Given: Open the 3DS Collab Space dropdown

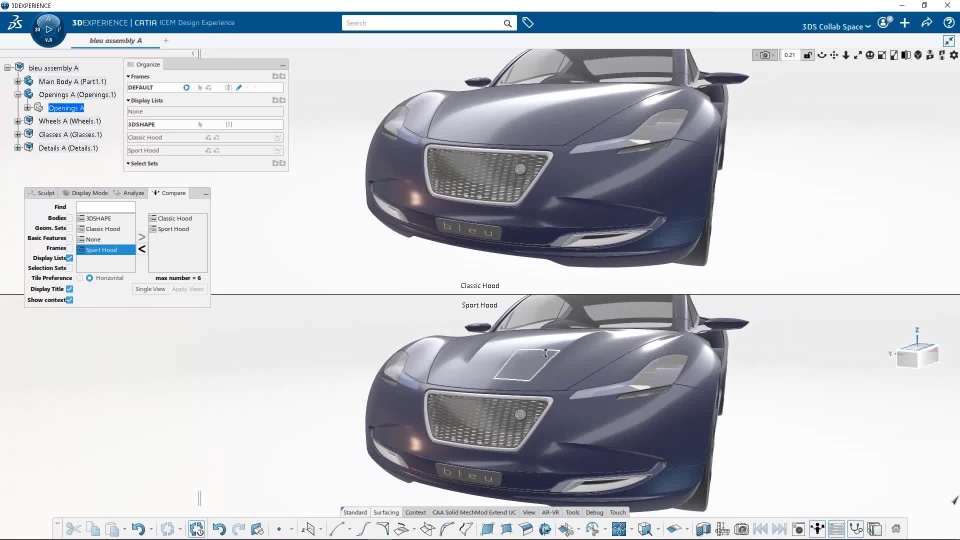Looking at the screenshot, I should (x=836, y=26).
